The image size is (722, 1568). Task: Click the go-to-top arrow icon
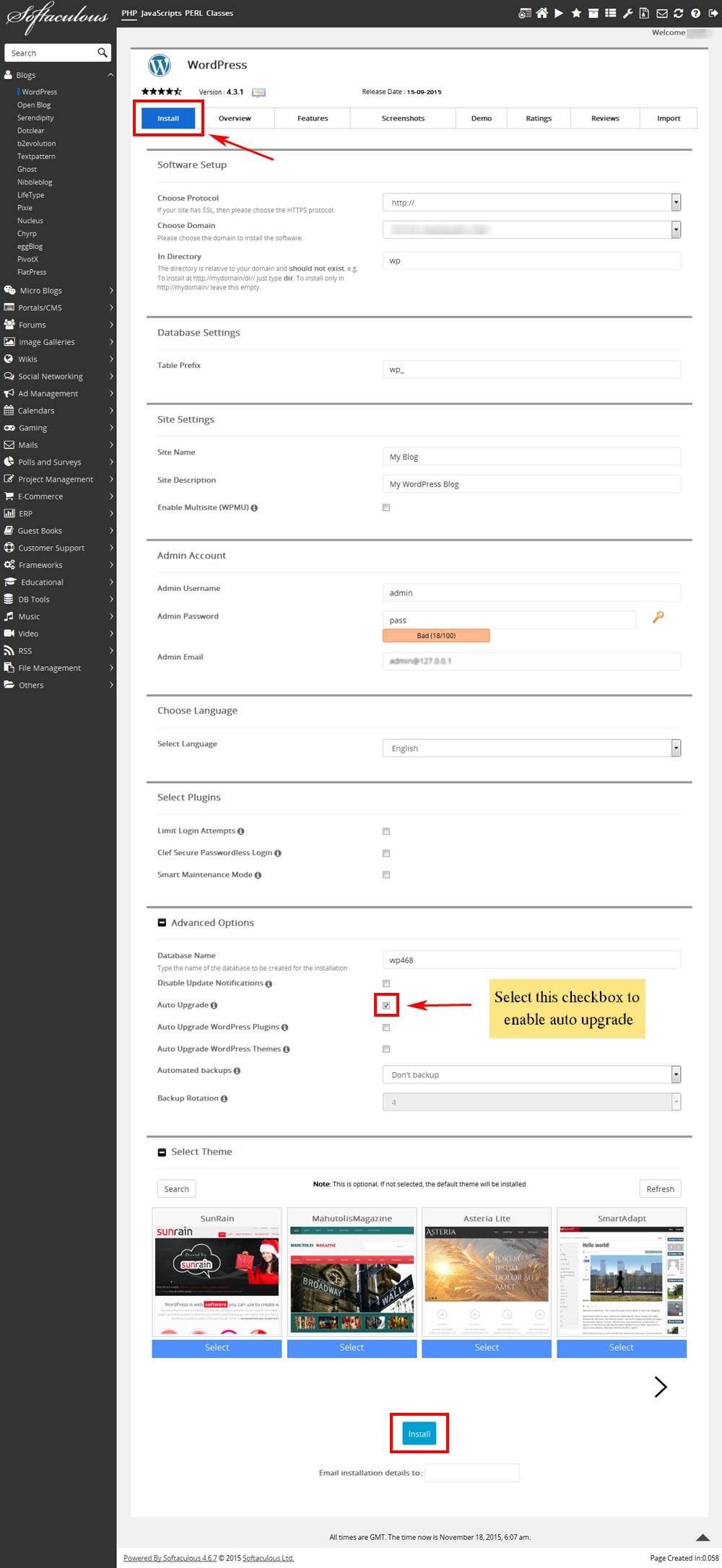pos(703,1537)
